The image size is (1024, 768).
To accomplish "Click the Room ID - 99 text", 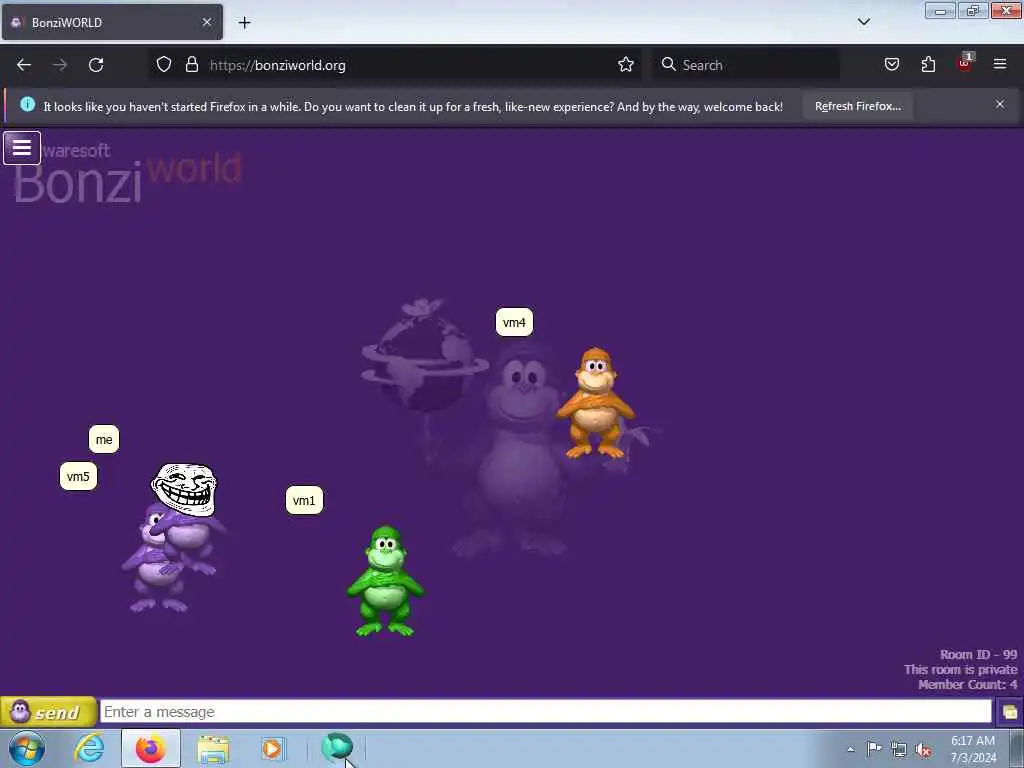I will click(x=978, y=654).
